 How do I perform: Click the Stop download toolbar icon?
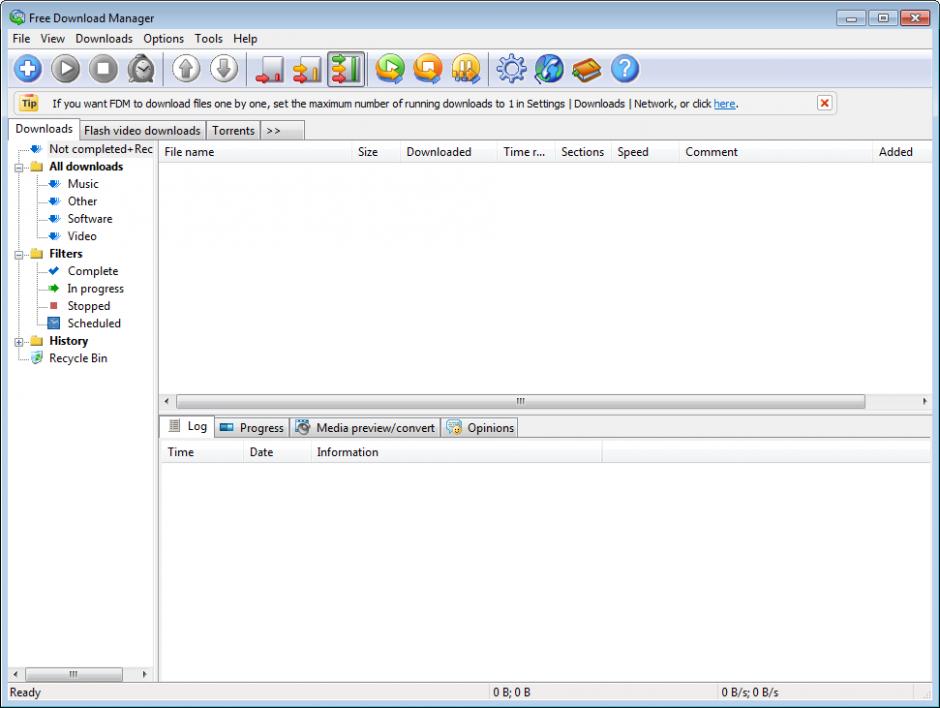pos(104,69)
